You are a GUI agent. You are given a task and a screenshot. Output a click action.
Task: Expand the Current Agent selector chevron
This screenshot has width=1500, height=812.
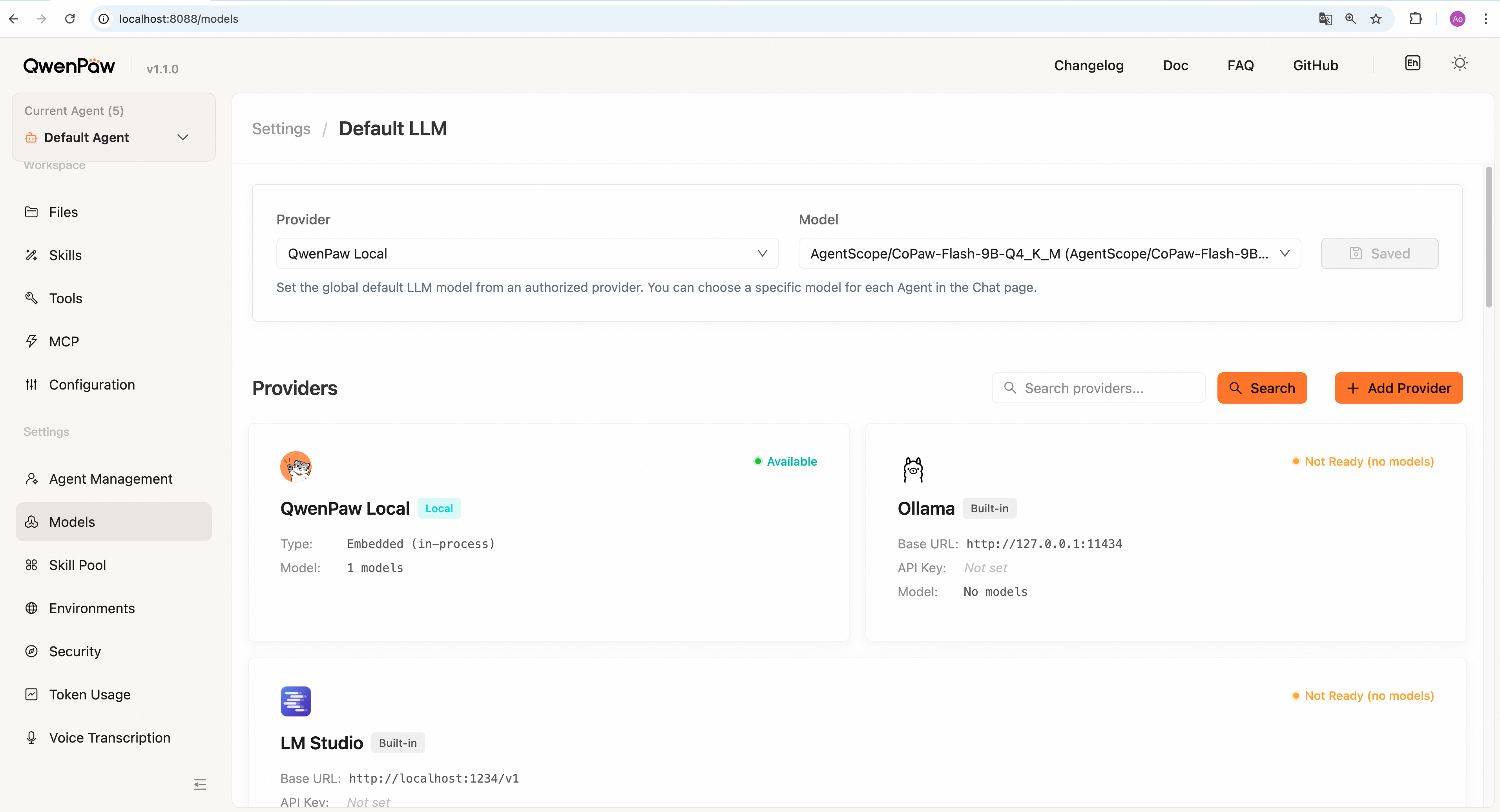[183, 137]
